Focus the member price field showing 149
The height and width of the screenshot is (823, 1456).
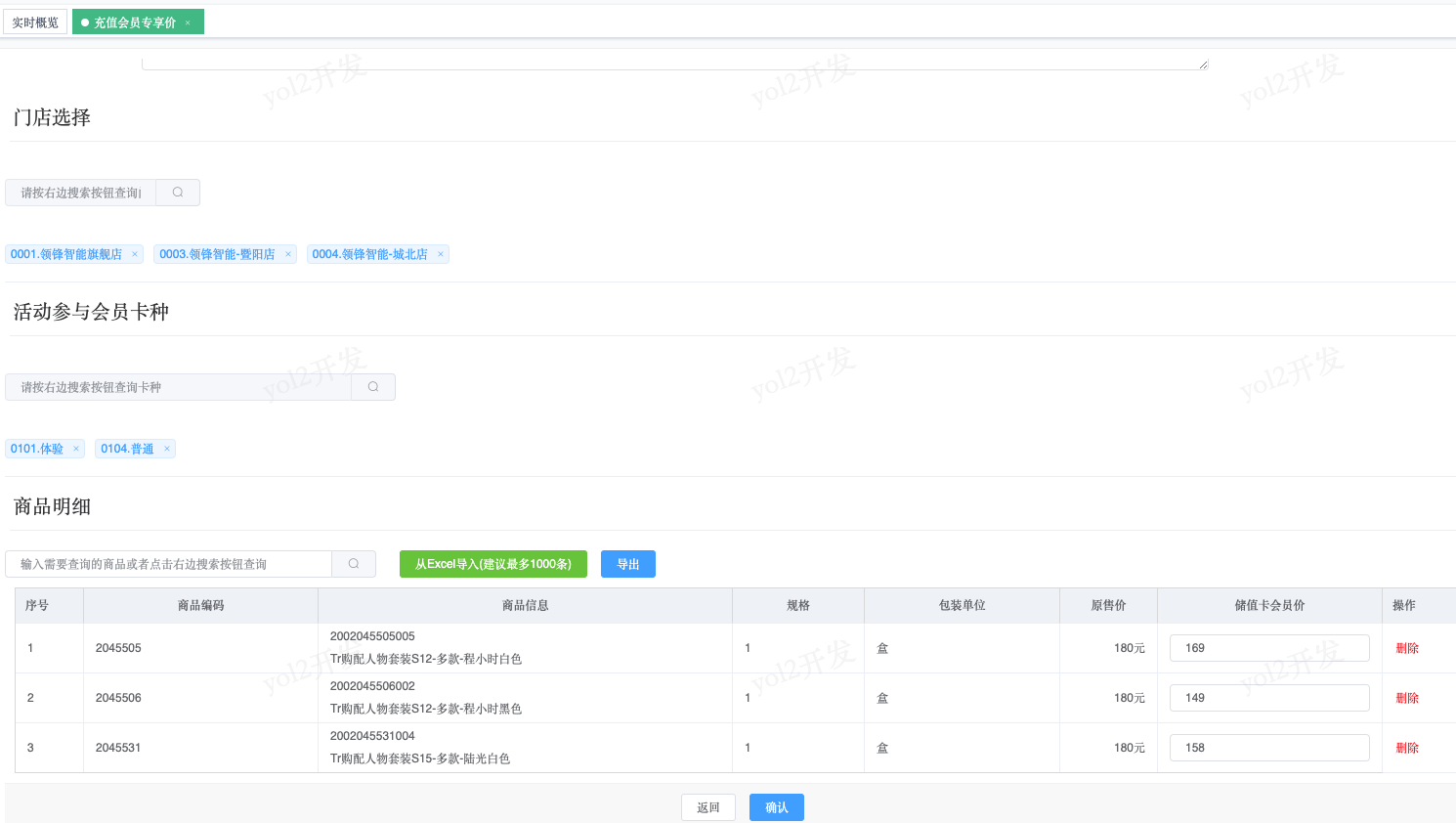(x=1268, y=698)
